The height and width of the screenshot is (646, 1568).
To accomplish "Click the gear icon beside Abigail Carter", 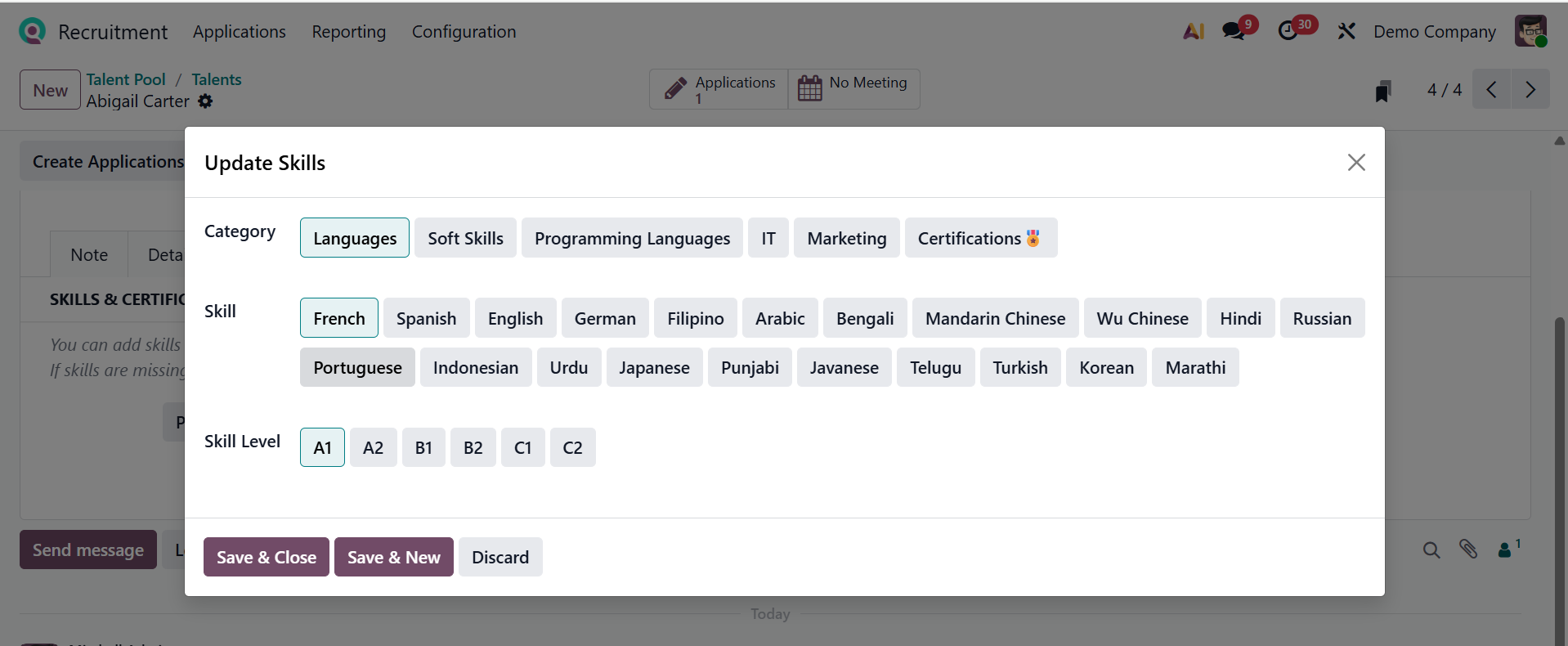I will pos(205,101).
